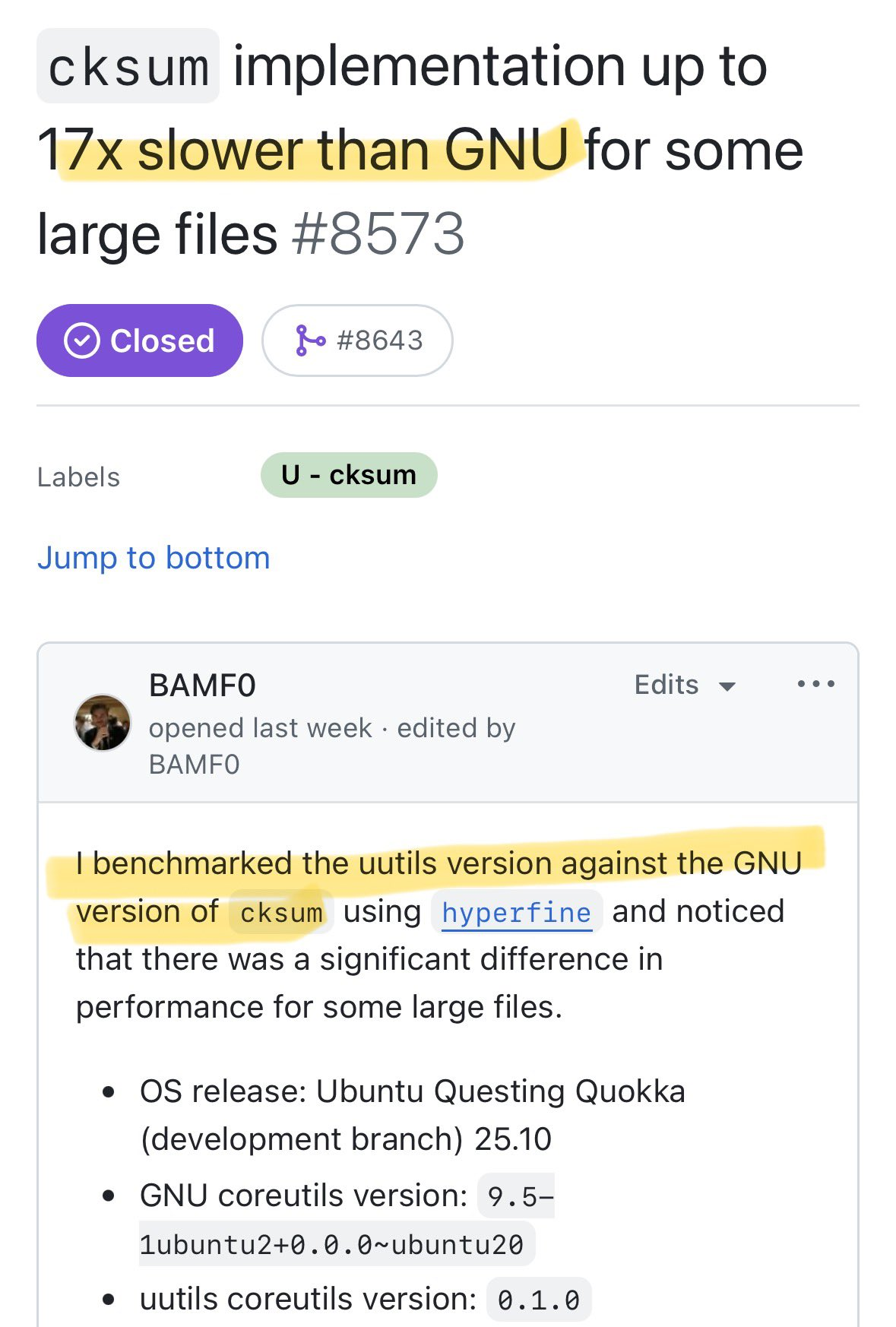Click the caret arrow next to Edits
This screenshot has height=1327, width=896.
click(727, 686)
